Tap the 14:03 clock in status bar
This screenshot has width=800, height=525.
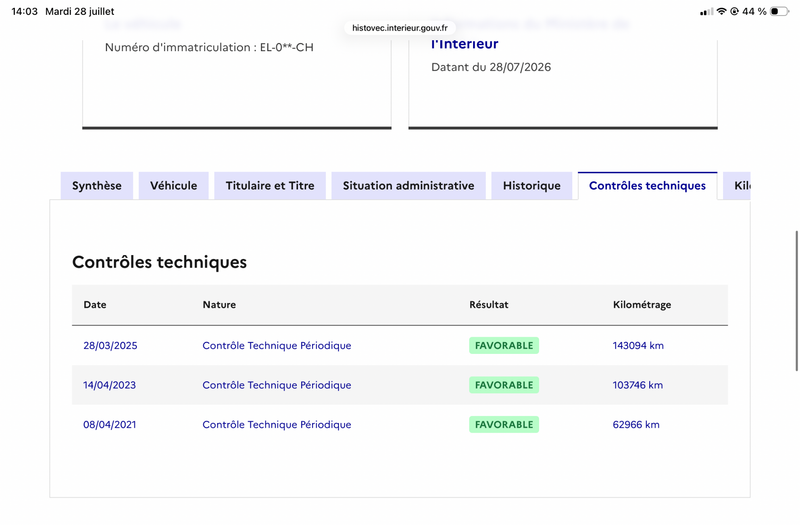[24, 11]
